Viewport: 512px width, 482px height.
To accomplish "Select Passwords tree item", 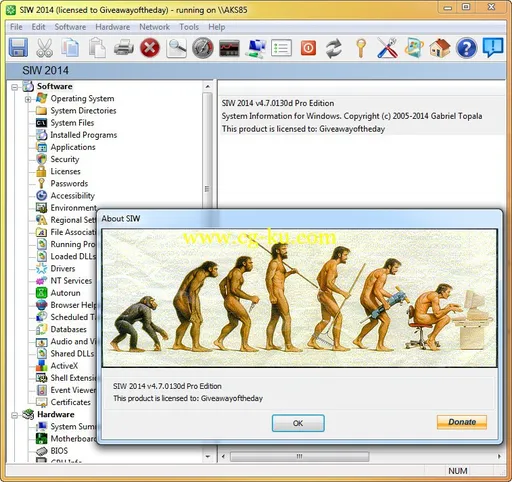I will point(69,184).
